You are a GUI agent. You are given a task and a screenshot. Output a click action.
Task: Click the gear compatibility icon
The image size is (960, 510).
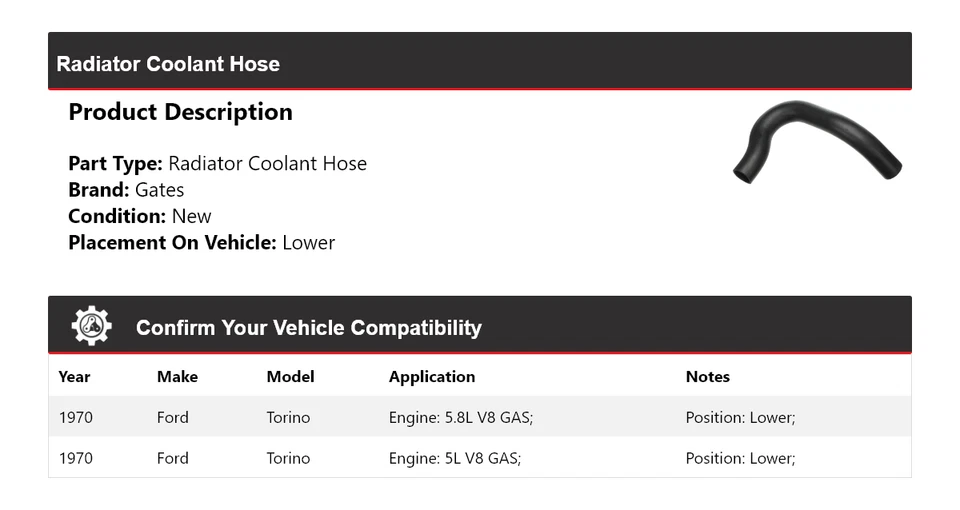91,326
